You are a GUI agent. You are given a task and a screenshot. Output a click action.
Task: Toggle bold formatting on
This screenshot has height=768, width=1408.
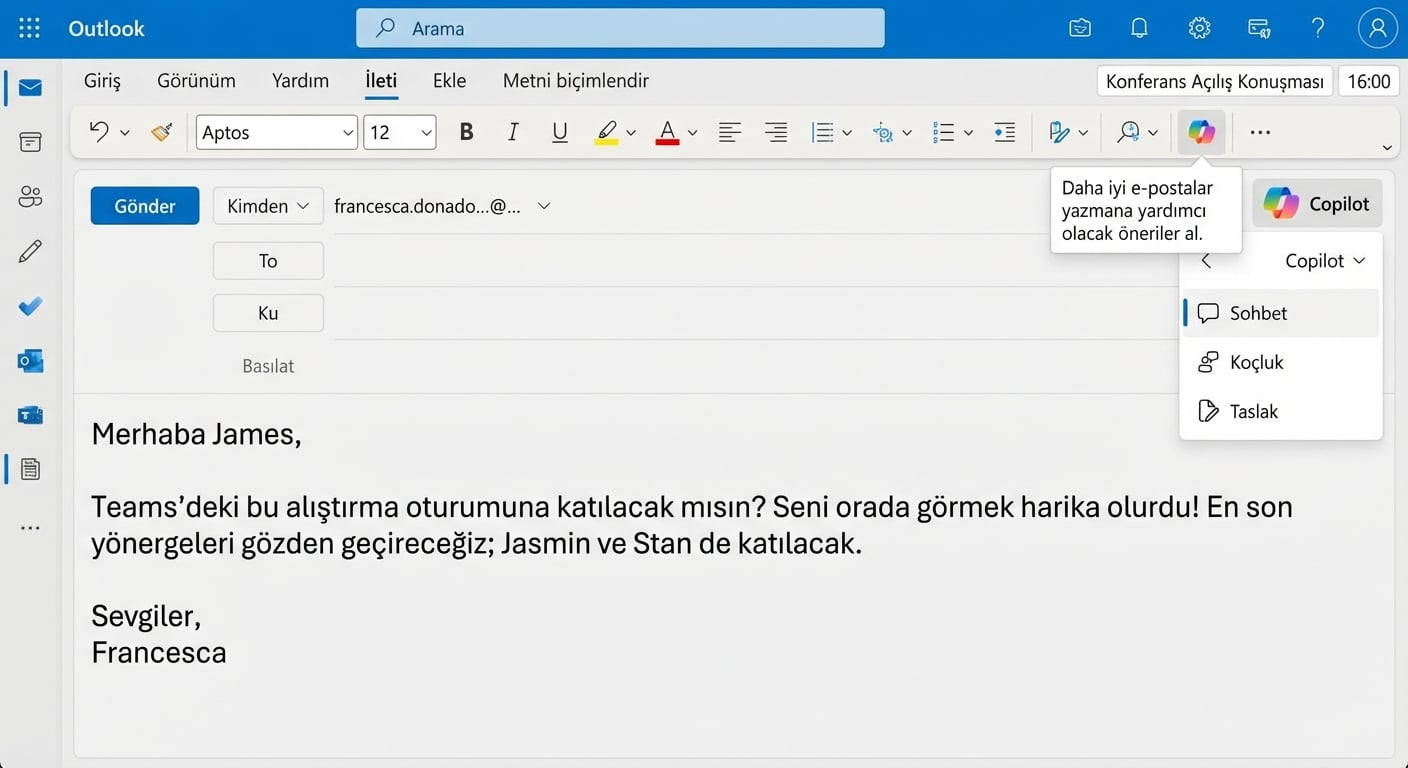(465, 131)
